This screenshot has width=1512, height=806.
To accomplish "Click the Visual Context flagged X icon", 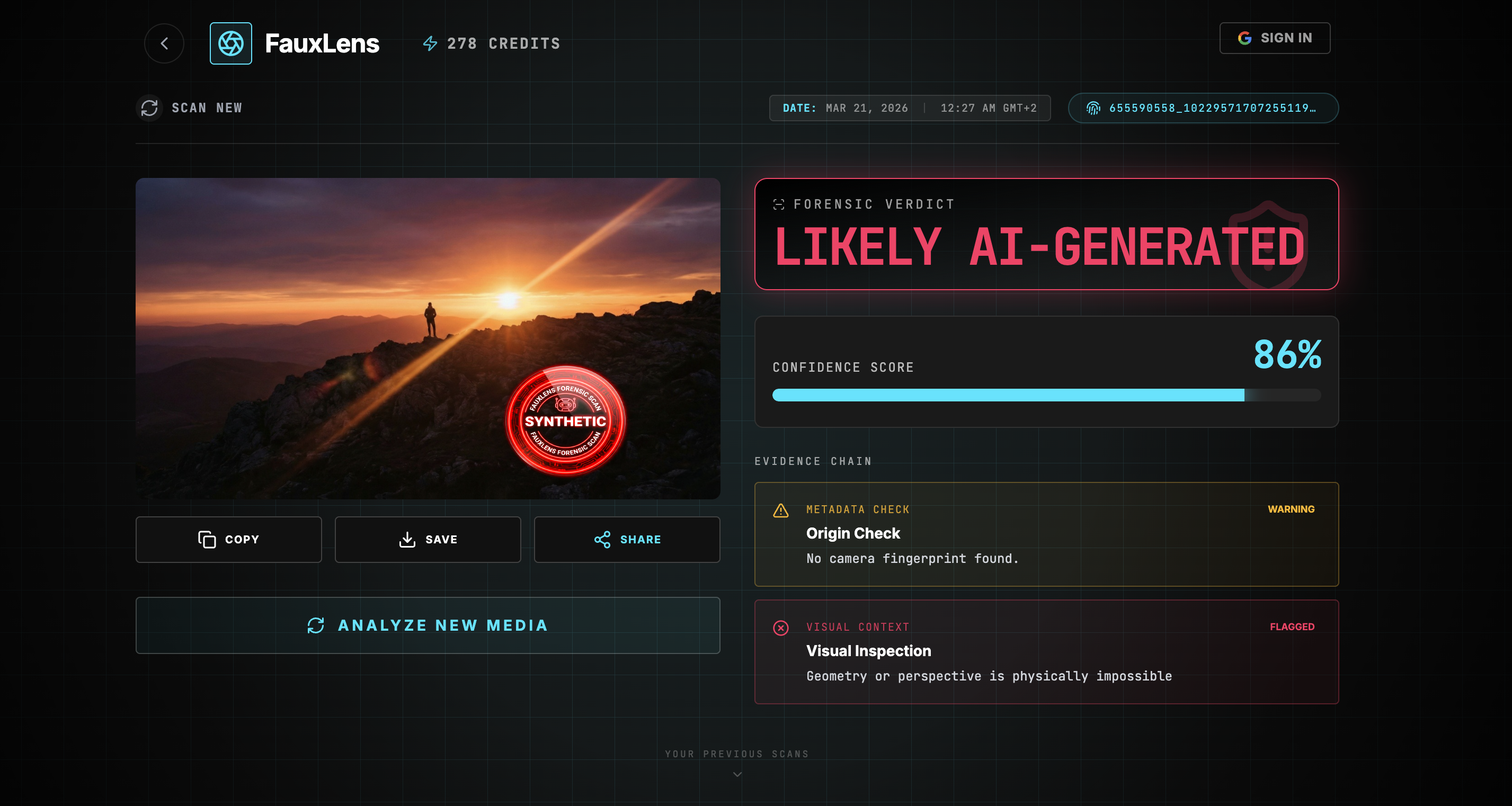I will coord(781,628).
